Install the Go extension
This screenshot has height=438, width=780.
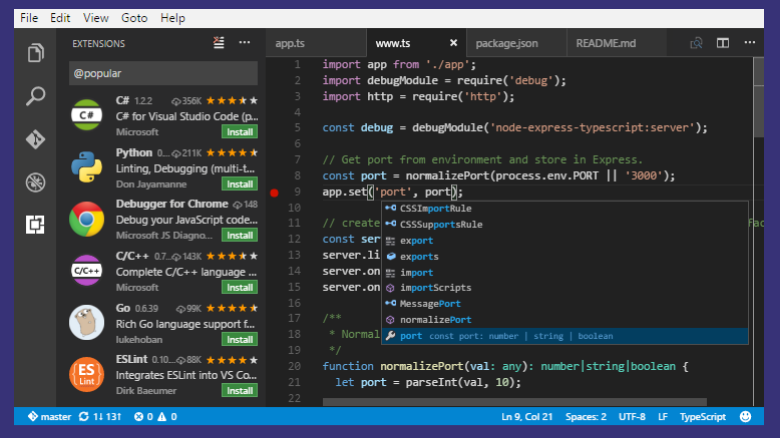[240, 339]
